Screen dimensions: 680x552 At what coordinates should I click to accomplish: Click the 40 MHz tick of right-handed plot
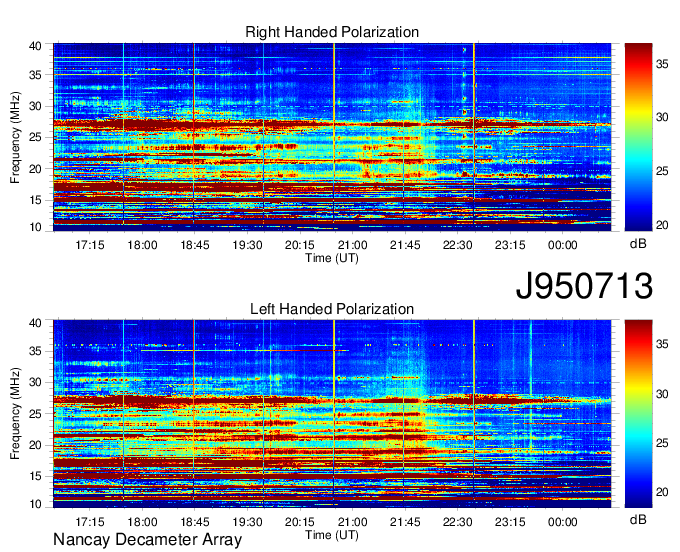point(36,46)
